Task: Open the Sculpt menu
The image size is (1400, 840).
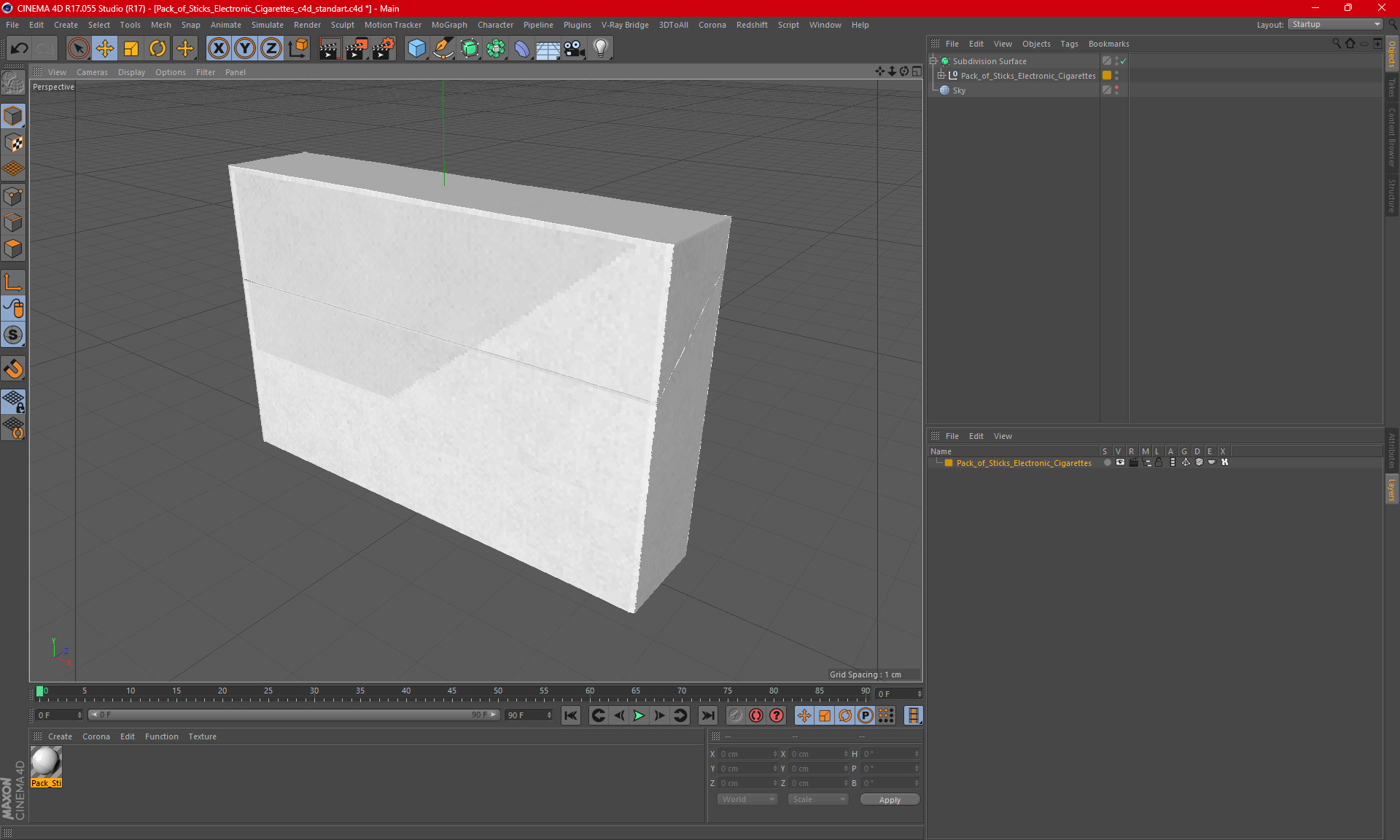Action: coord(342,25)
